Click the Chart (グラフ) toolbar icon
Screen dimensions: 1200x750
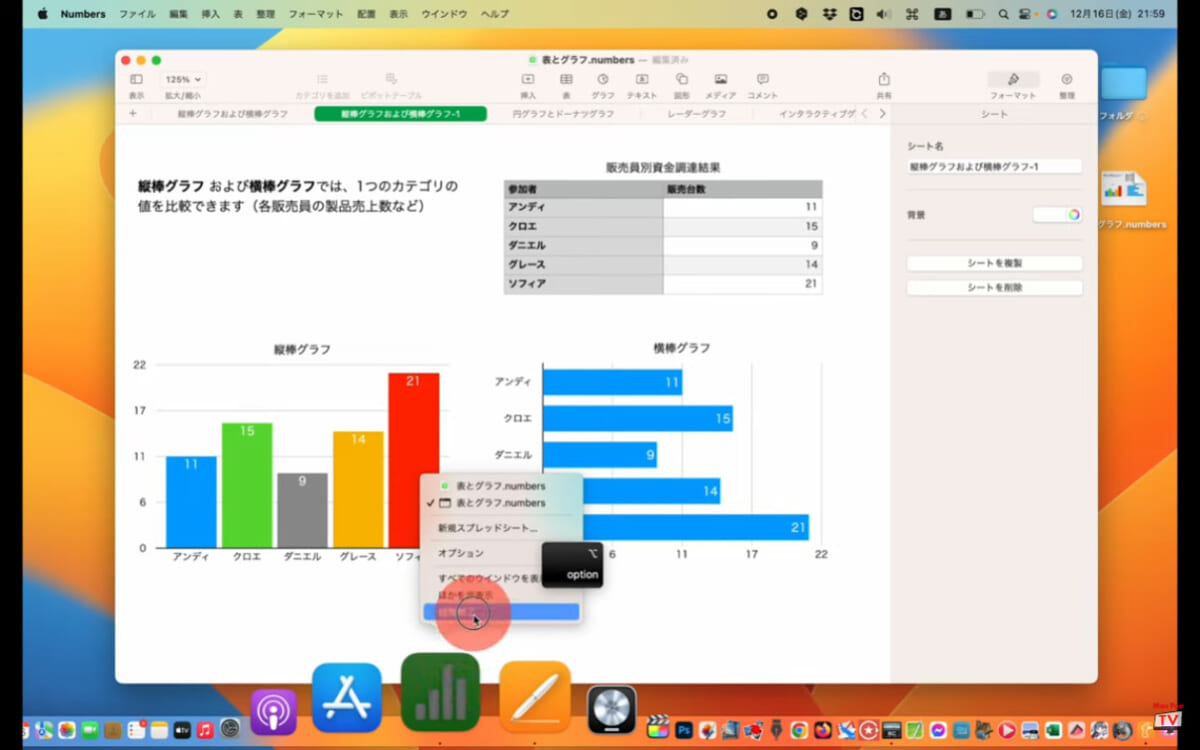(x=603, y=79)
